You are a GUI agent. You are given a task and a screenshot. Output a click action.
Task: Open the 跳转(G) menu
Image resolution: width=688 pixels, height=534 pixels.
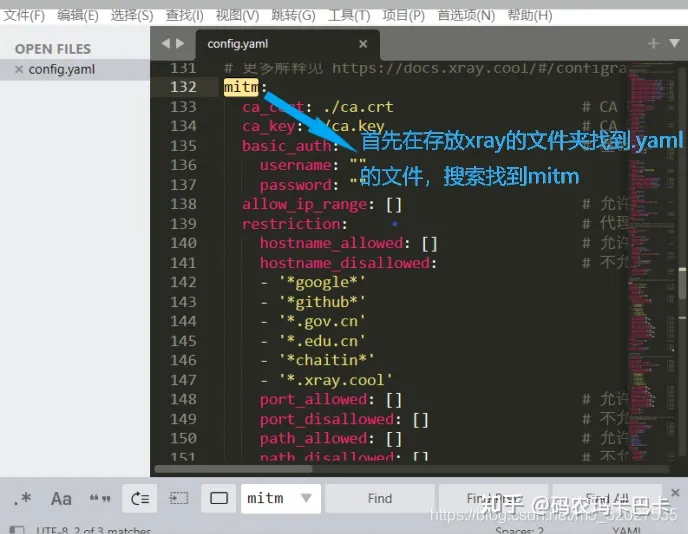coord(293,16)
